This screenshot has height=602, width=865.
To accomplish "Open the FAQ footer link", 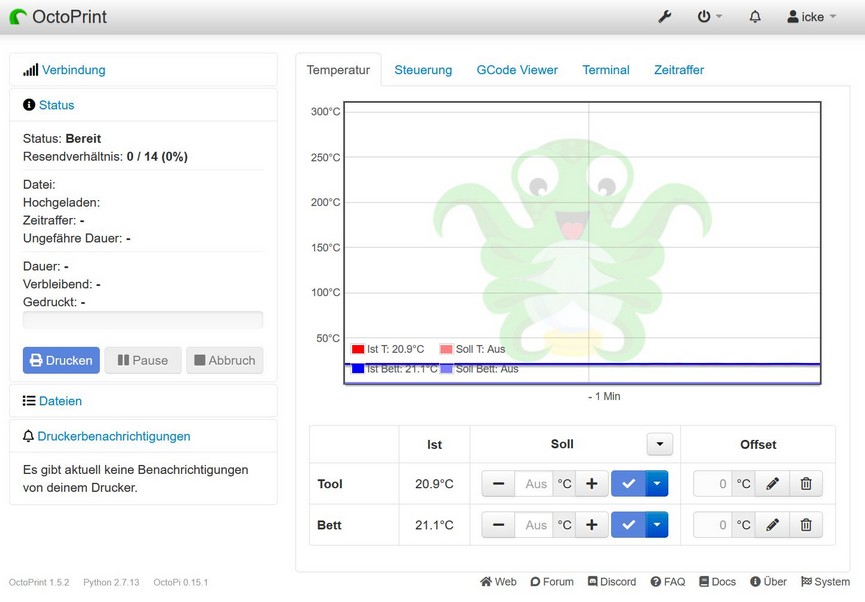I will [x=668, y=582].
